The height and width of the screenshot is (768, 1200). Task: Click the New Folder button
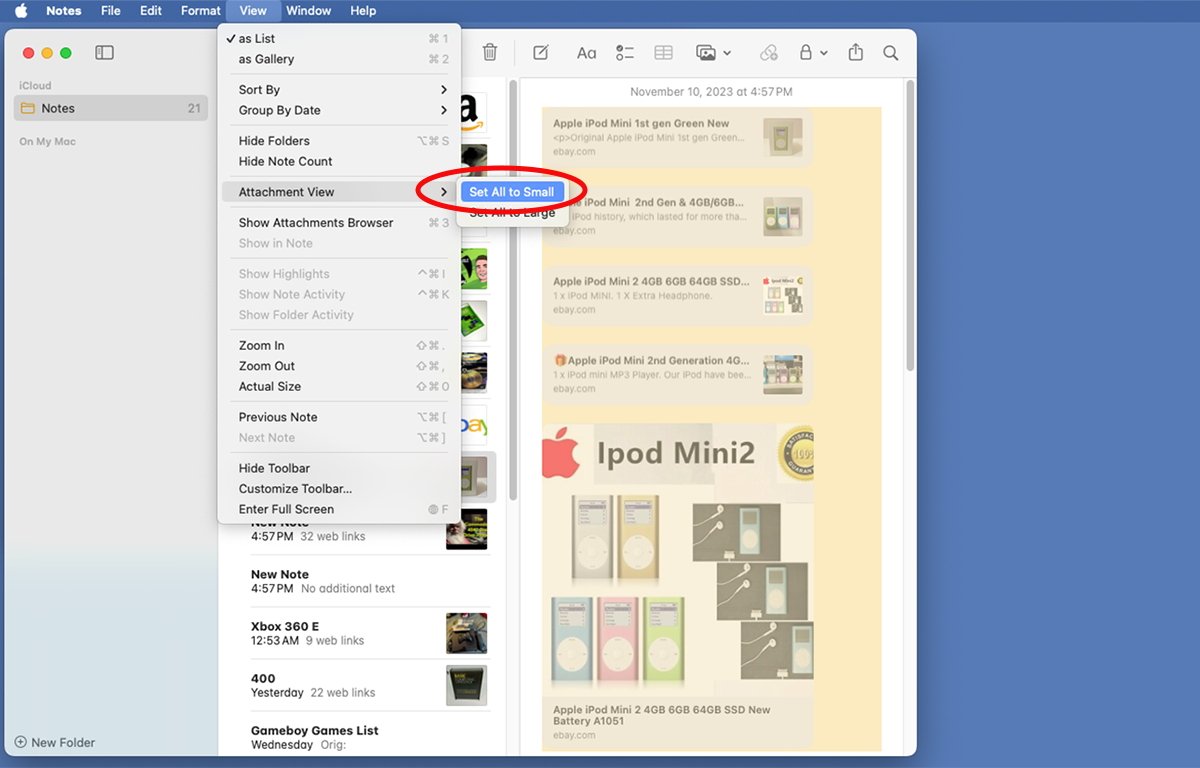coord(55,742)
